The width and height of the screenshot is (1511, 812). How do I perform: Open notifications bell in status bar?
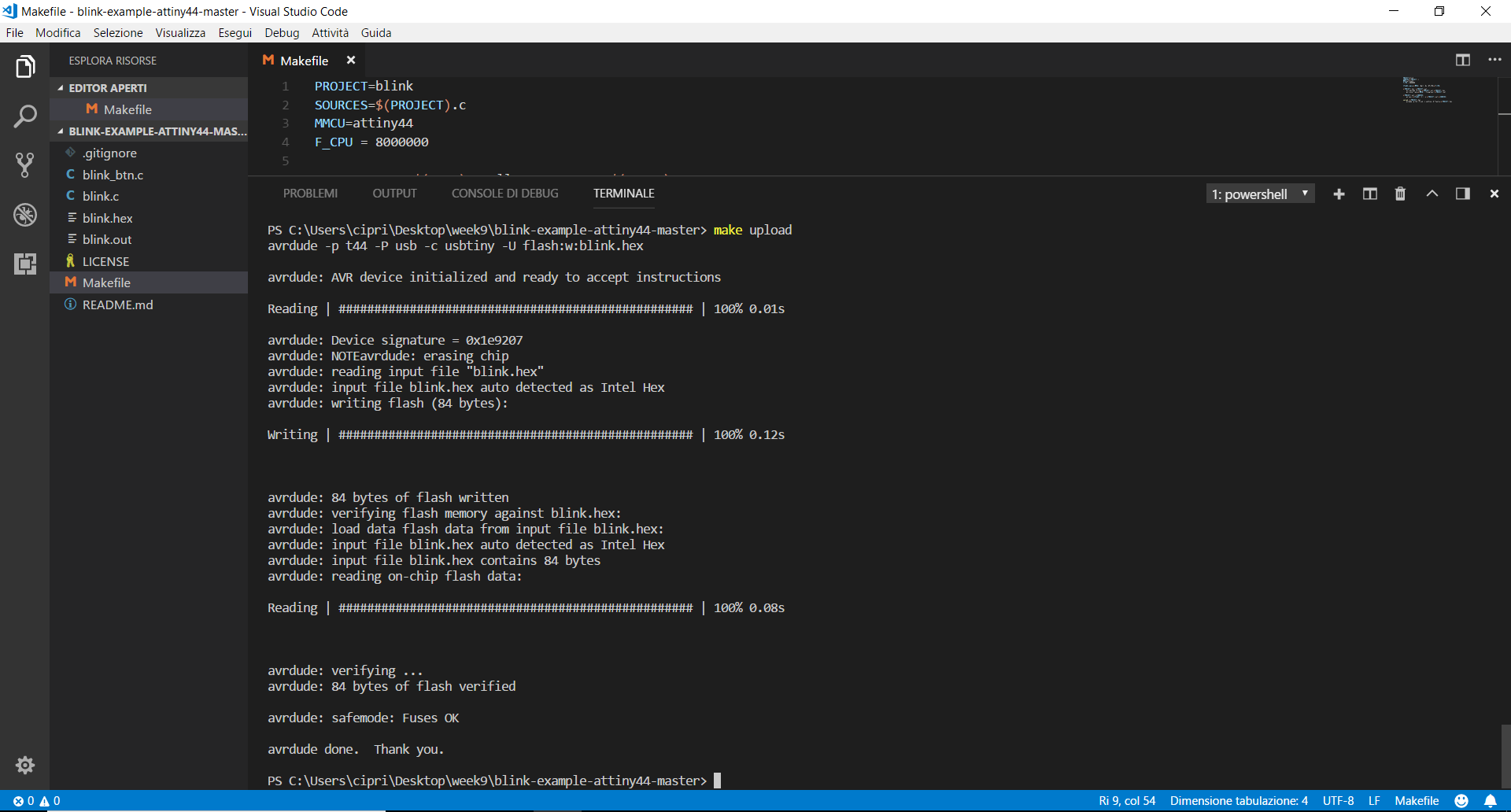pyautogui.click(x=1491, y=801)
